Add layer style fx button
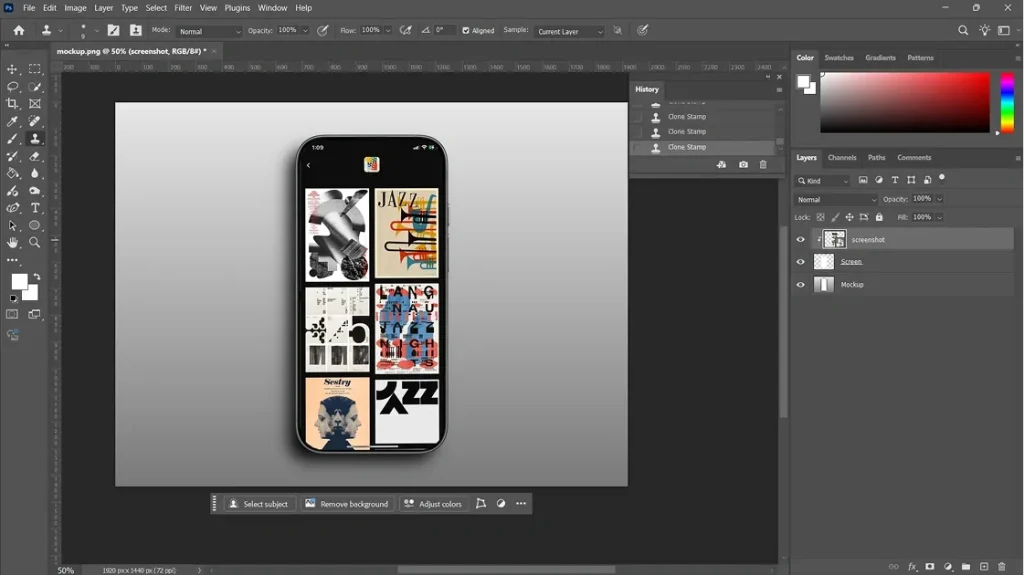 tap(912, 567)
